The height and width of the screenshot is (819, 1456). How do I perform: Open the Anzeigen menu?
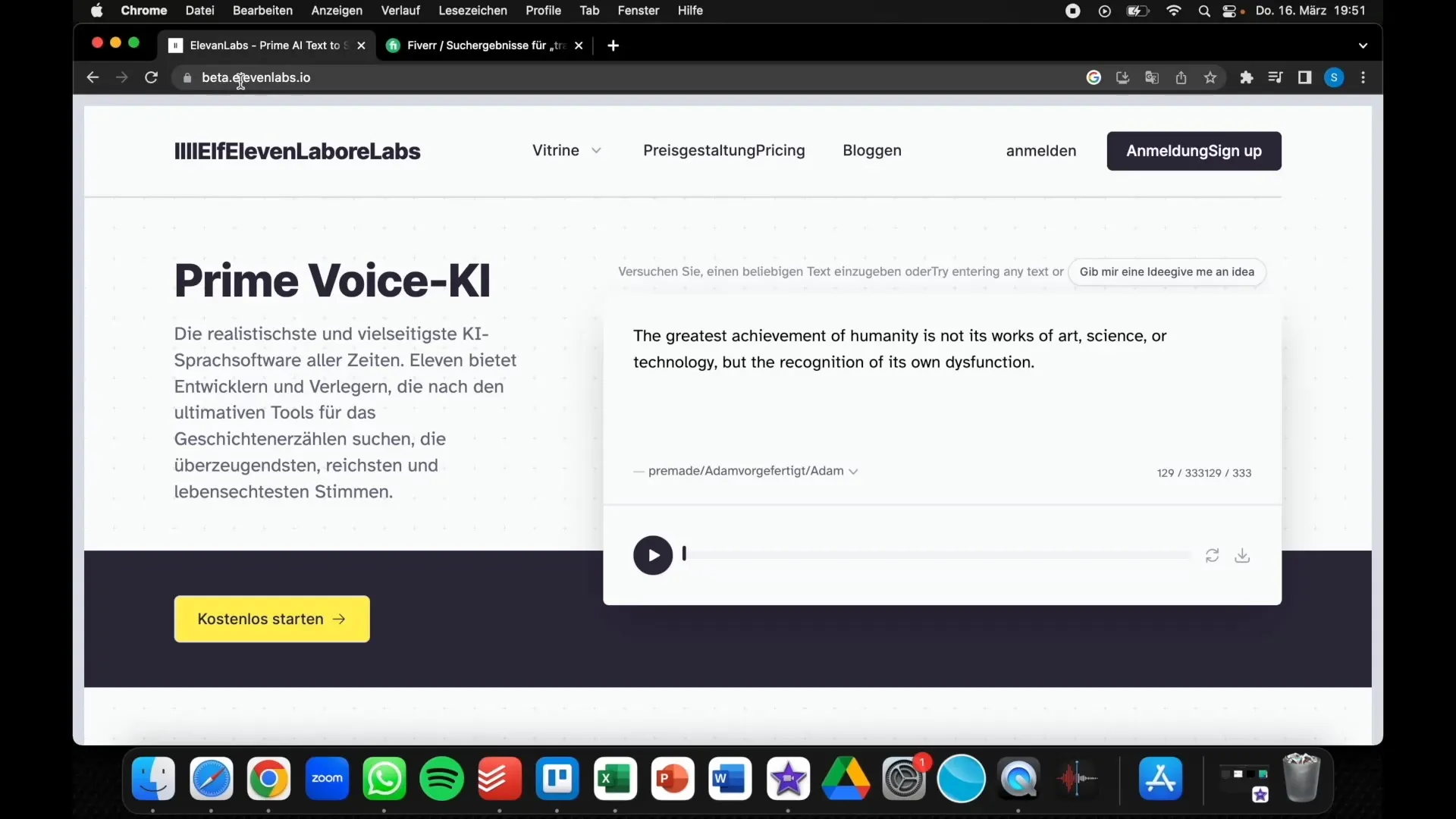point(337,11)
